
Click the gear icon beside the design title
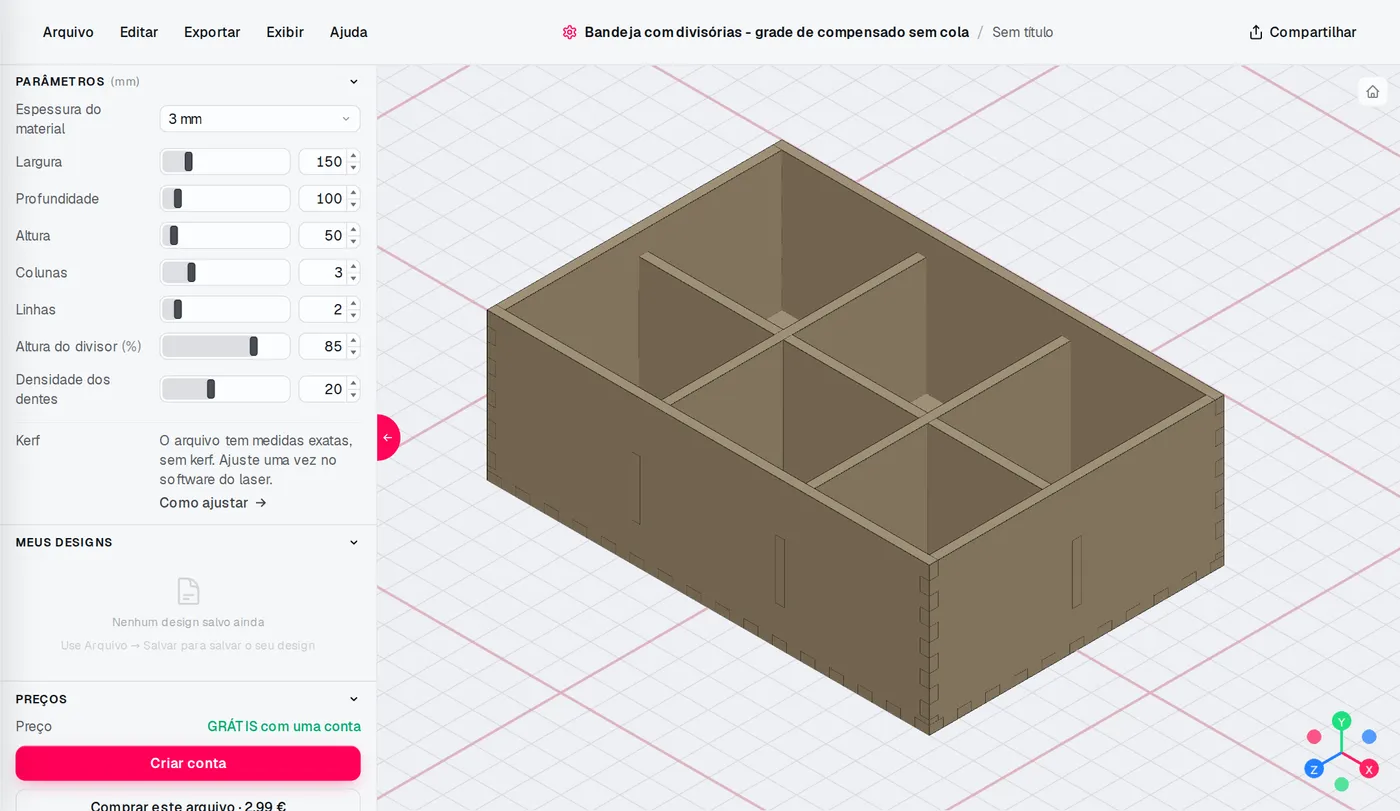(569, 32)
